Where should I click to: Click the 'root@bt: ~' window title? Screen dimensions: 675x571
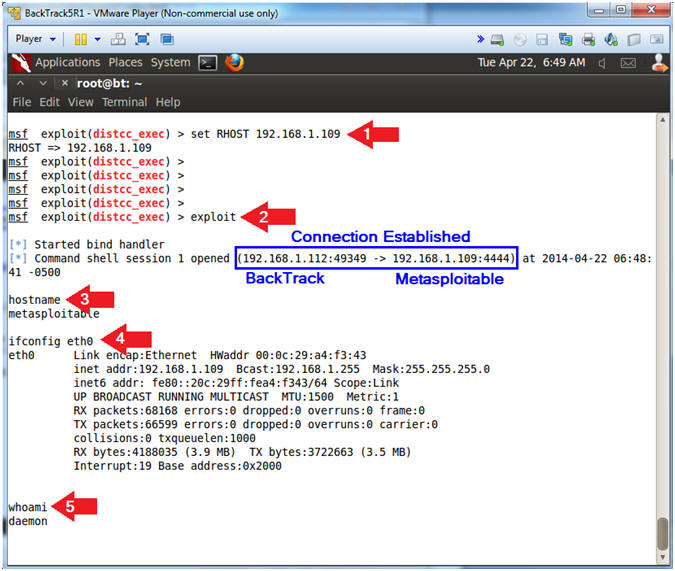pyautogui.click(x=109, y=84)
